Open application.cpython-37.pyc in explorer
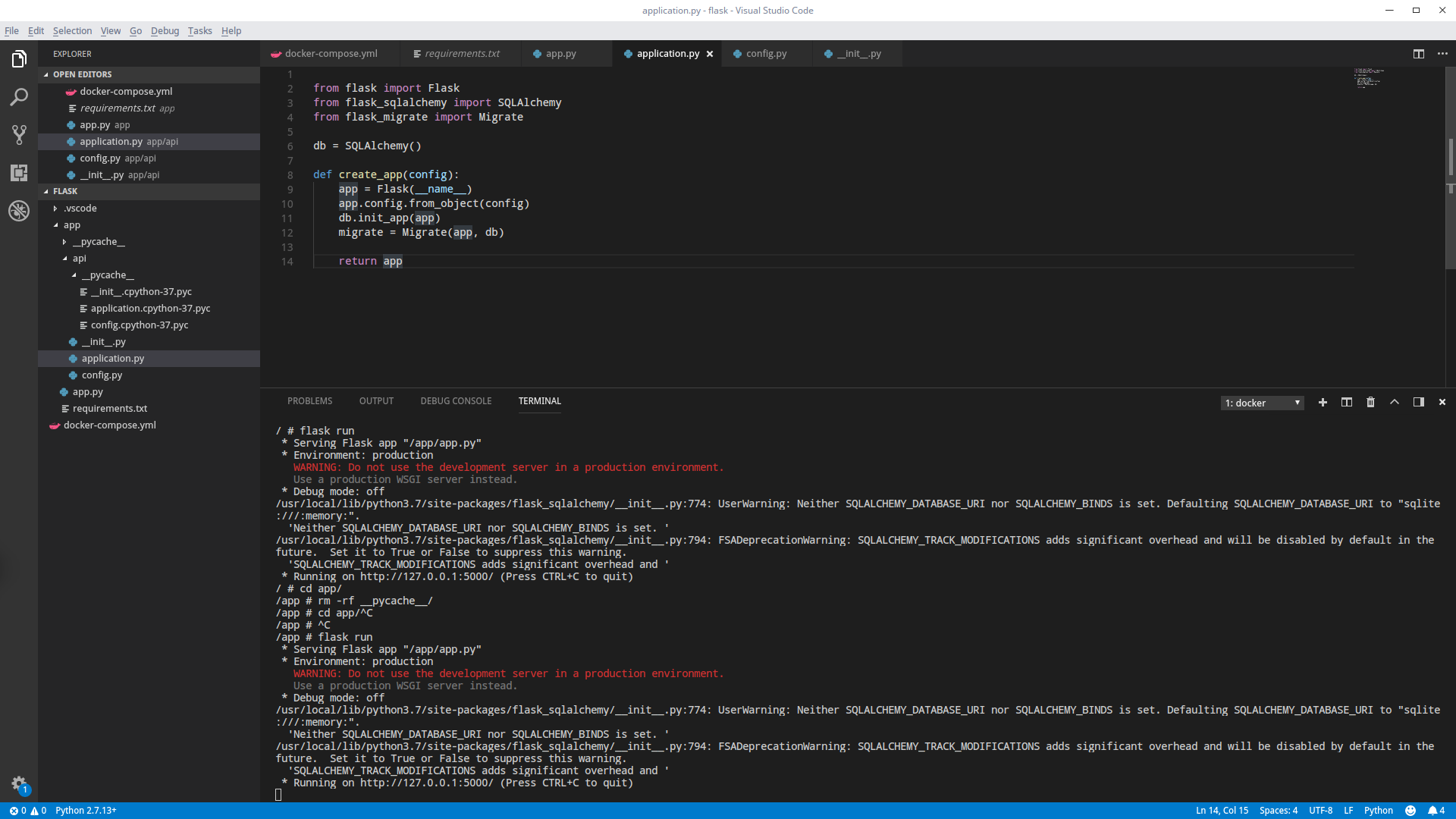The height and width of the screenshot is (819, 1456). point(150,309)
